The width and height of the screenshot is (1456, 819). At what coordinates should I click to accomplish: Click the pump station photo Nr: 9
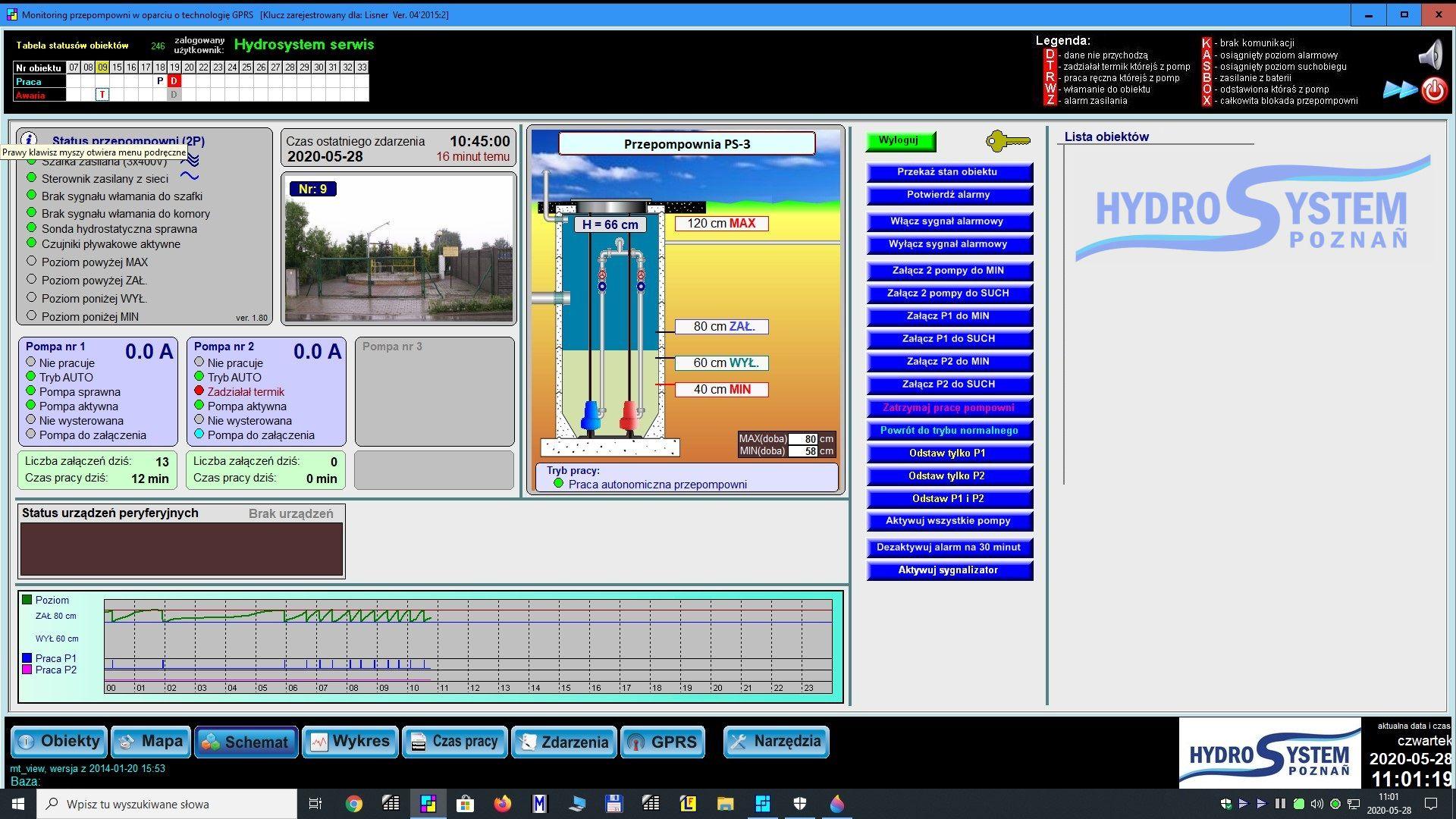click(x=400, y=249)
